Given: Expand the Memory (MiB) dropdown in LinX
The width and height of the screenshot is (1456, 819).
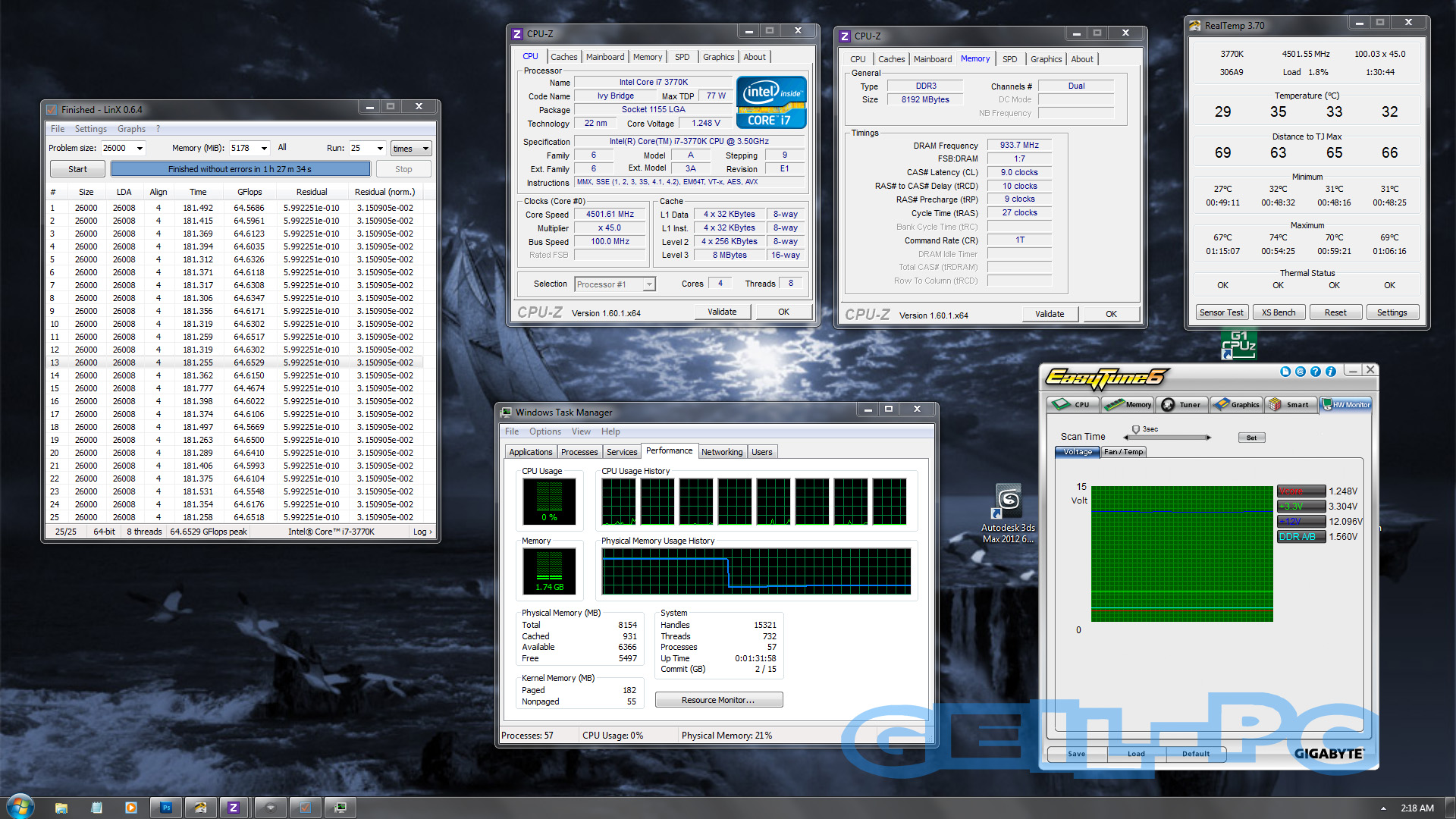Looking at the screenshot, I should click(264, 149).
